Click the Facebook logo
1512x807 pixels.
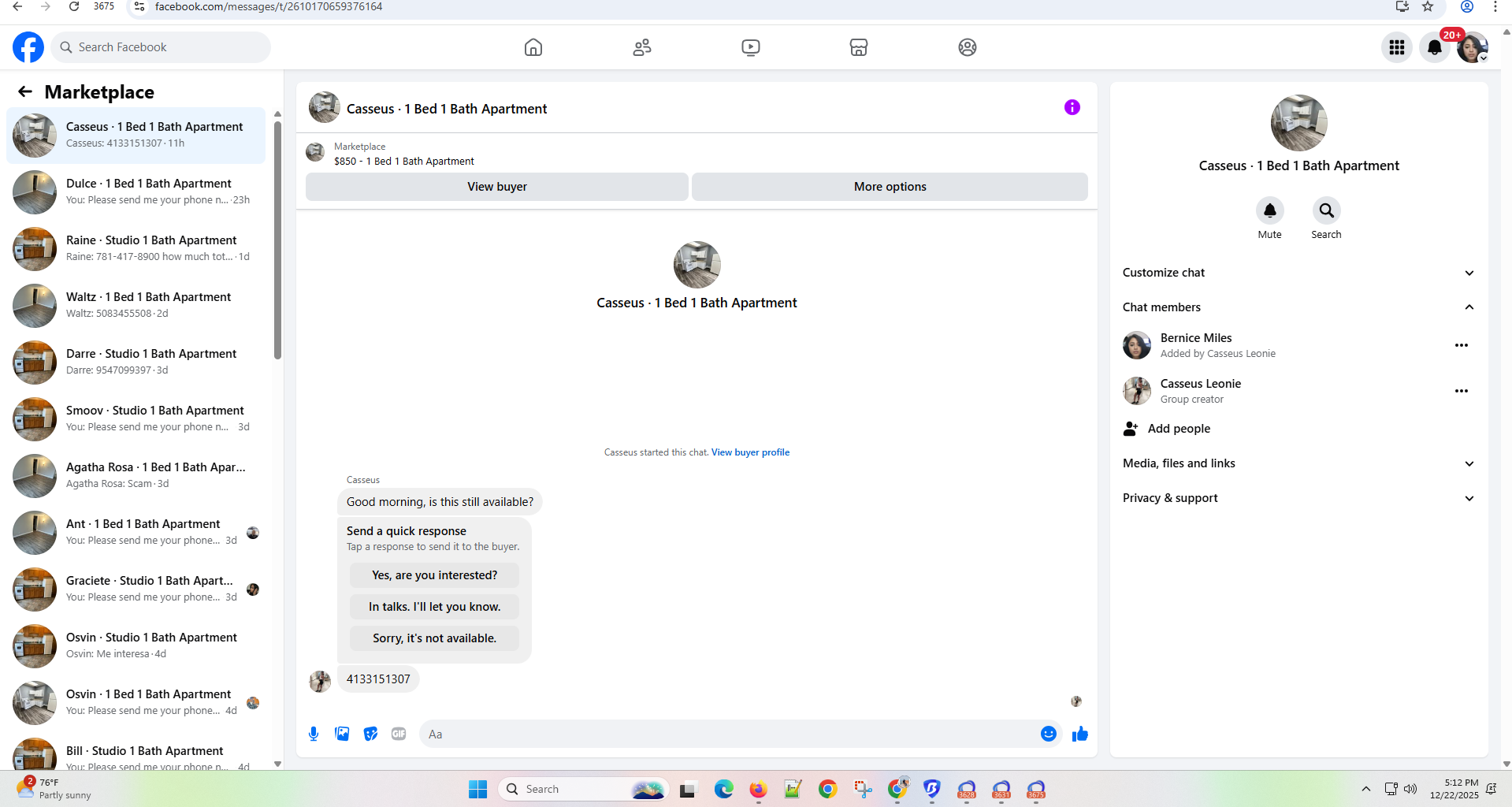point(28,47)
